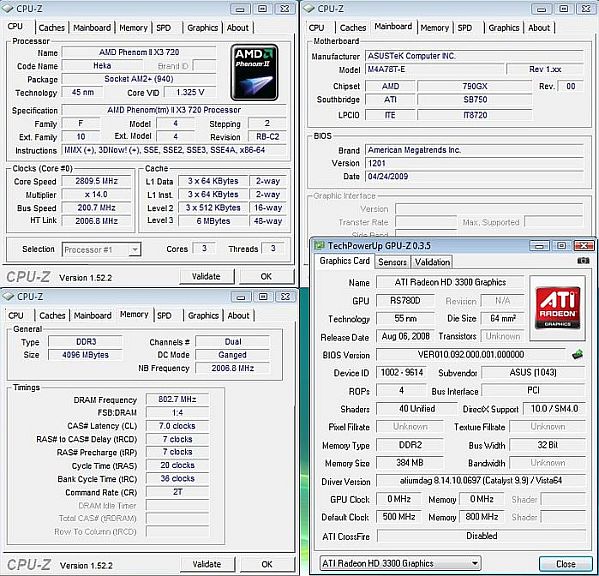Click the motherboard model field M4A78T-E
This screenshot has width=599, height=576.
pyautogui.click(x=435, y=69)
